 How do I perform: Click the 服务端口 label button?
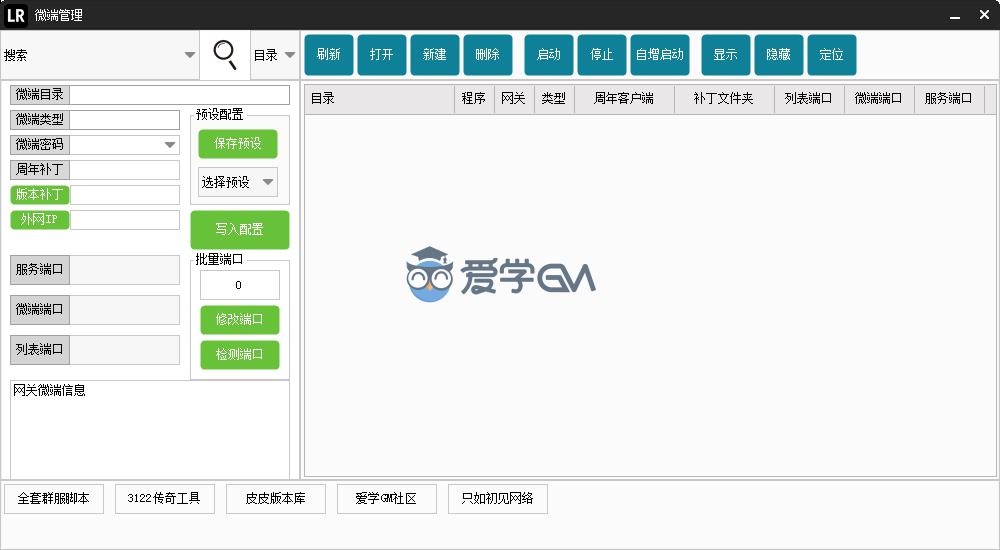[x=40, y=270]
